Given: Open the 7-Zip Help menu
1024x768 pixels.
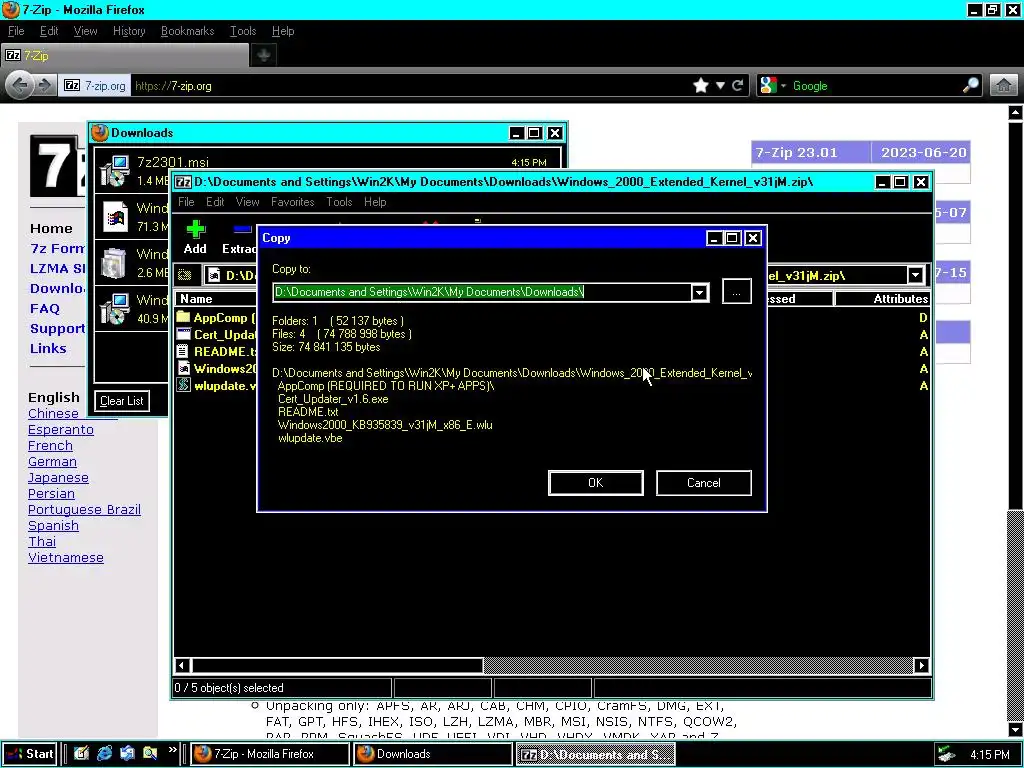Looking at the screenshot, I should 375,202.
